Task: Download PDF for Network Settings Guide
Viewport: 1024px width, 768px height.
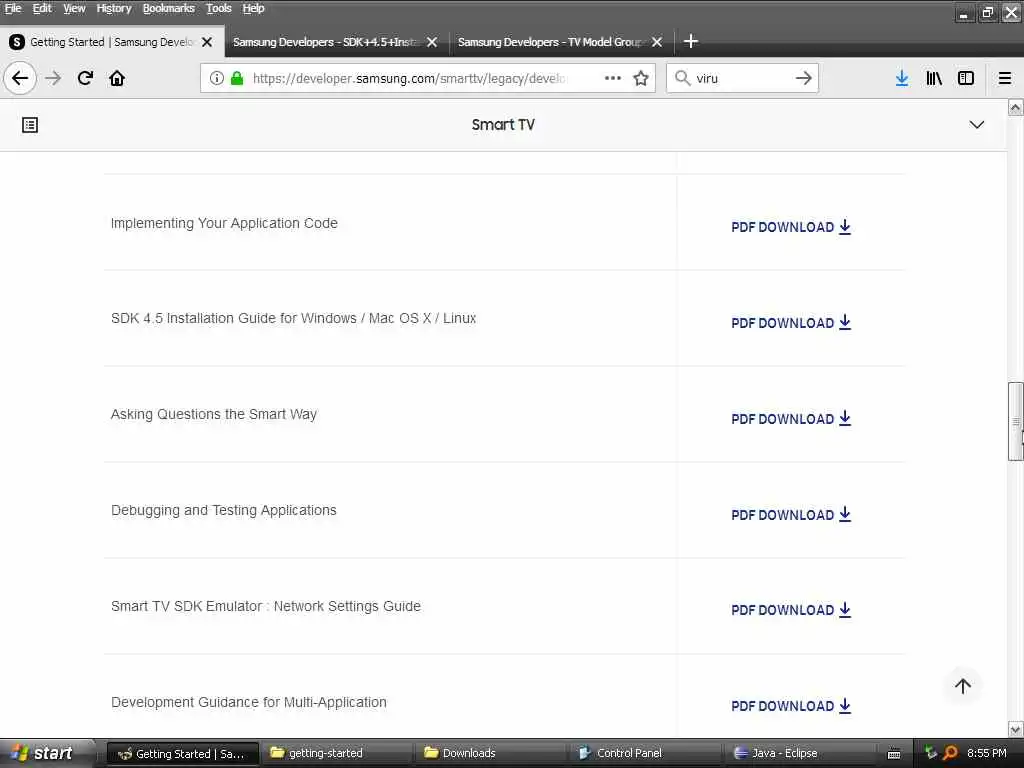Action: pyautogui.click(x=791, y=610)
